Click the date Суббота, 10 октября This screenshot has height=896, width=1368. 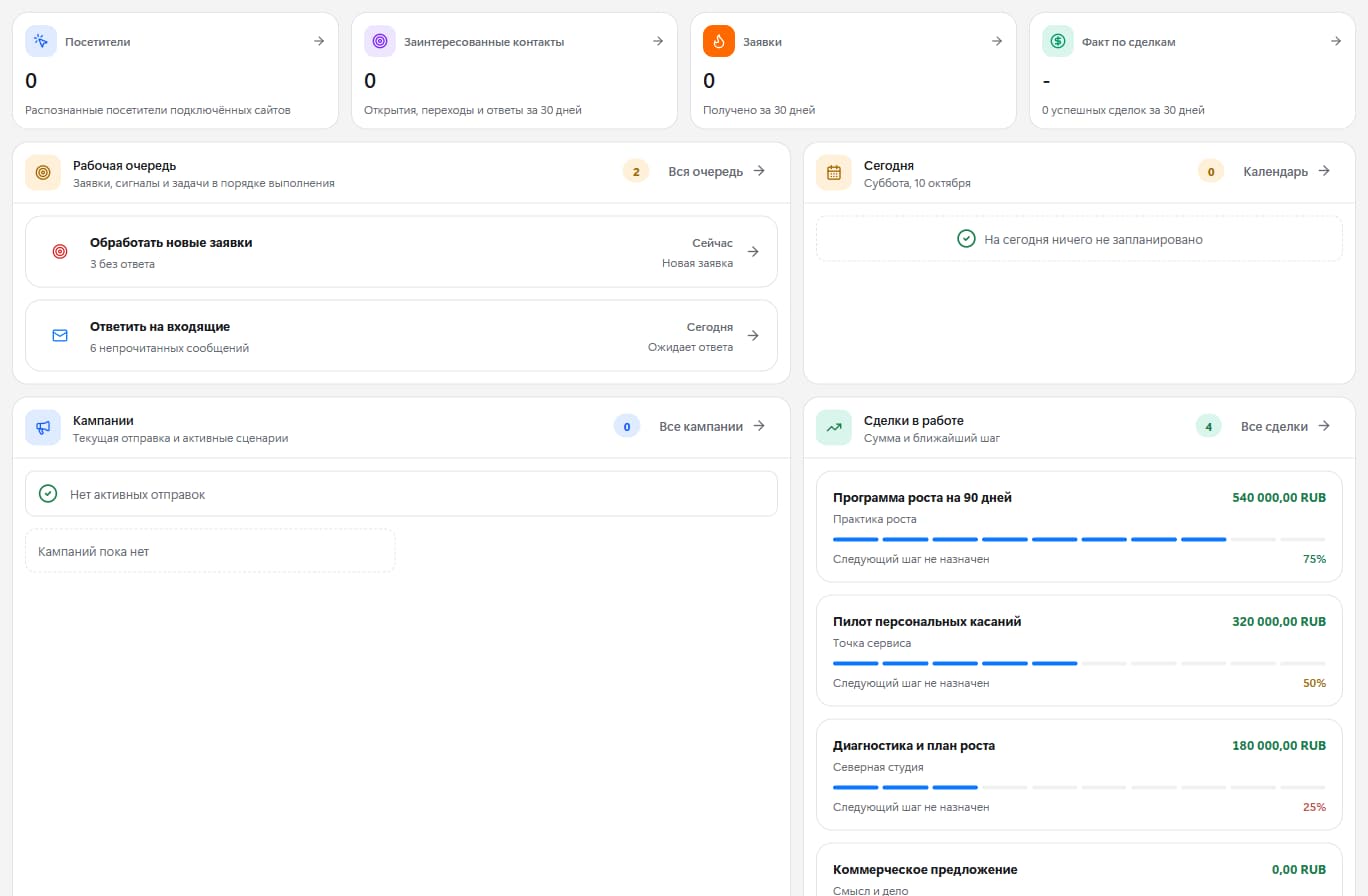[917, 183]
